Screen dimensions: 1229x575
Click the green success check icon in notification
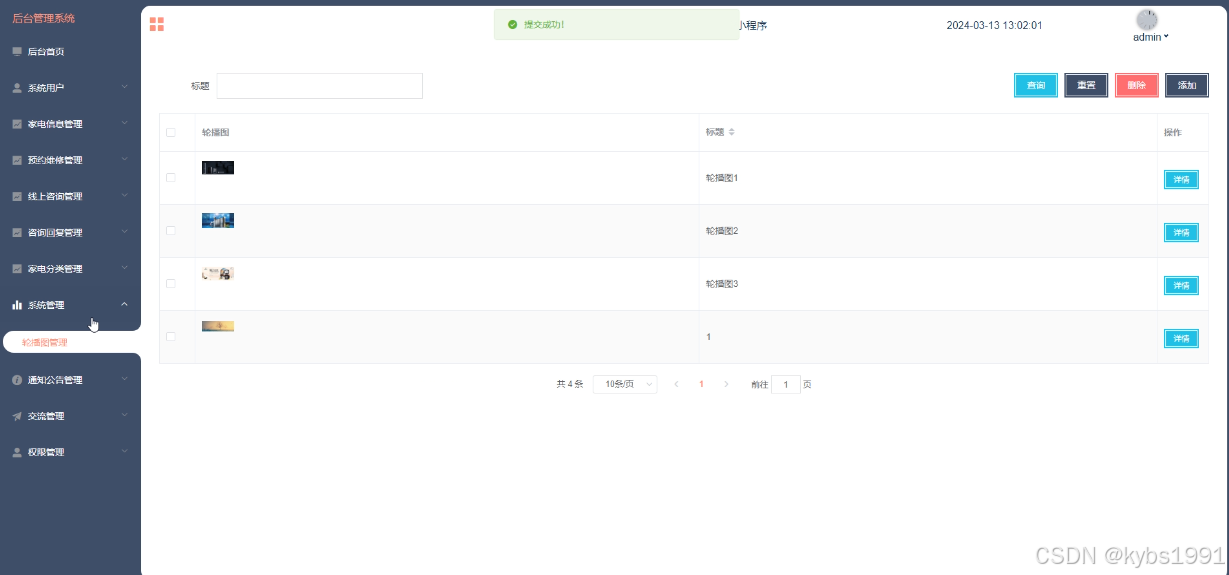(x=512, y=24)
